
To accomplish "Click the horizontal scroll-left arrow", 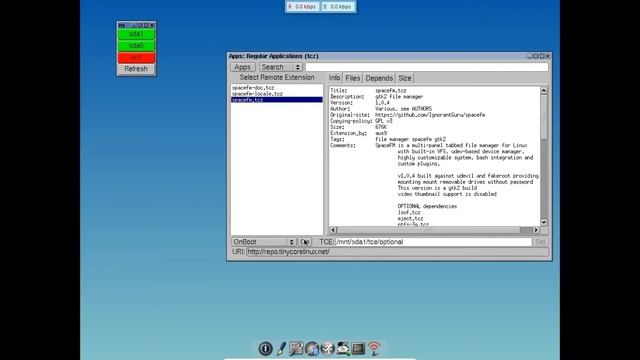I will click(x=333, y=230).
